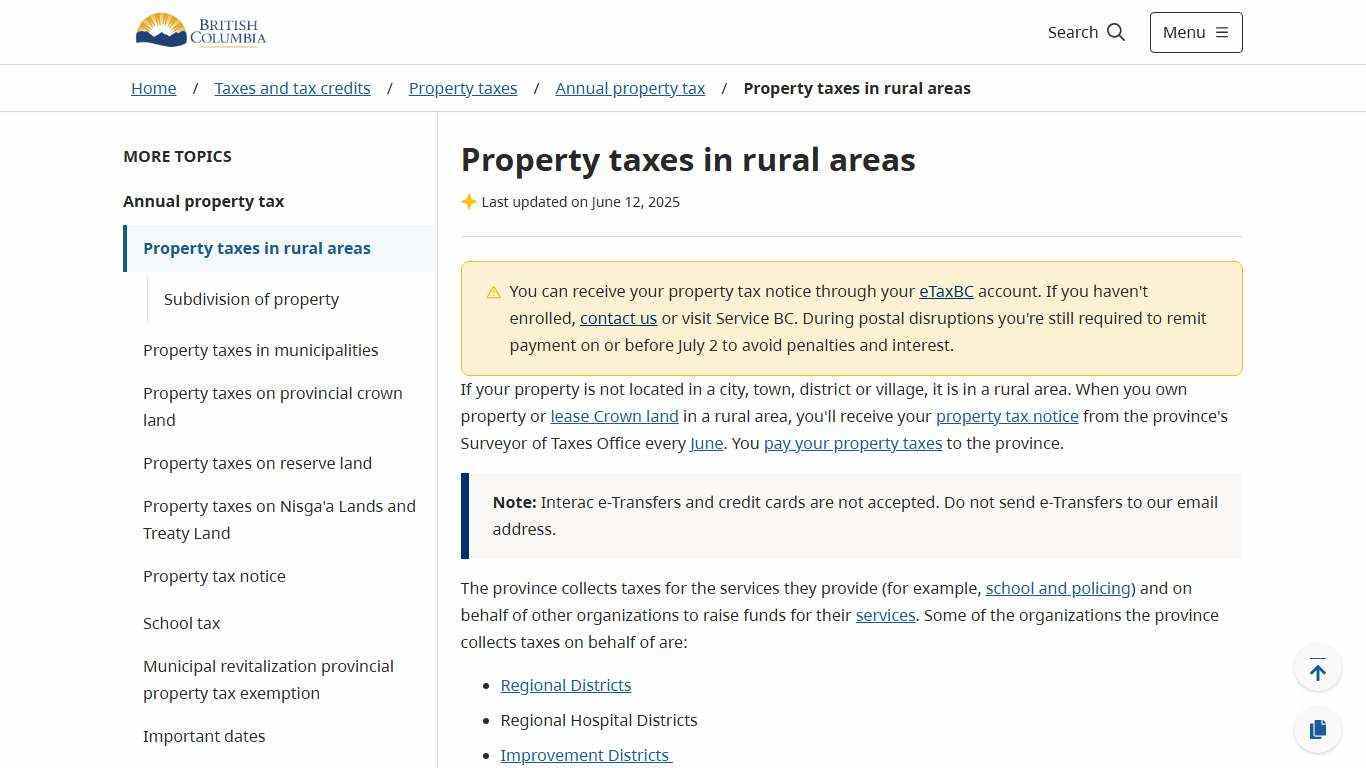This screenshot has height=768, width=1366.
Task: Navigate Home via the breadcrumb link
Action: [153, 88]
